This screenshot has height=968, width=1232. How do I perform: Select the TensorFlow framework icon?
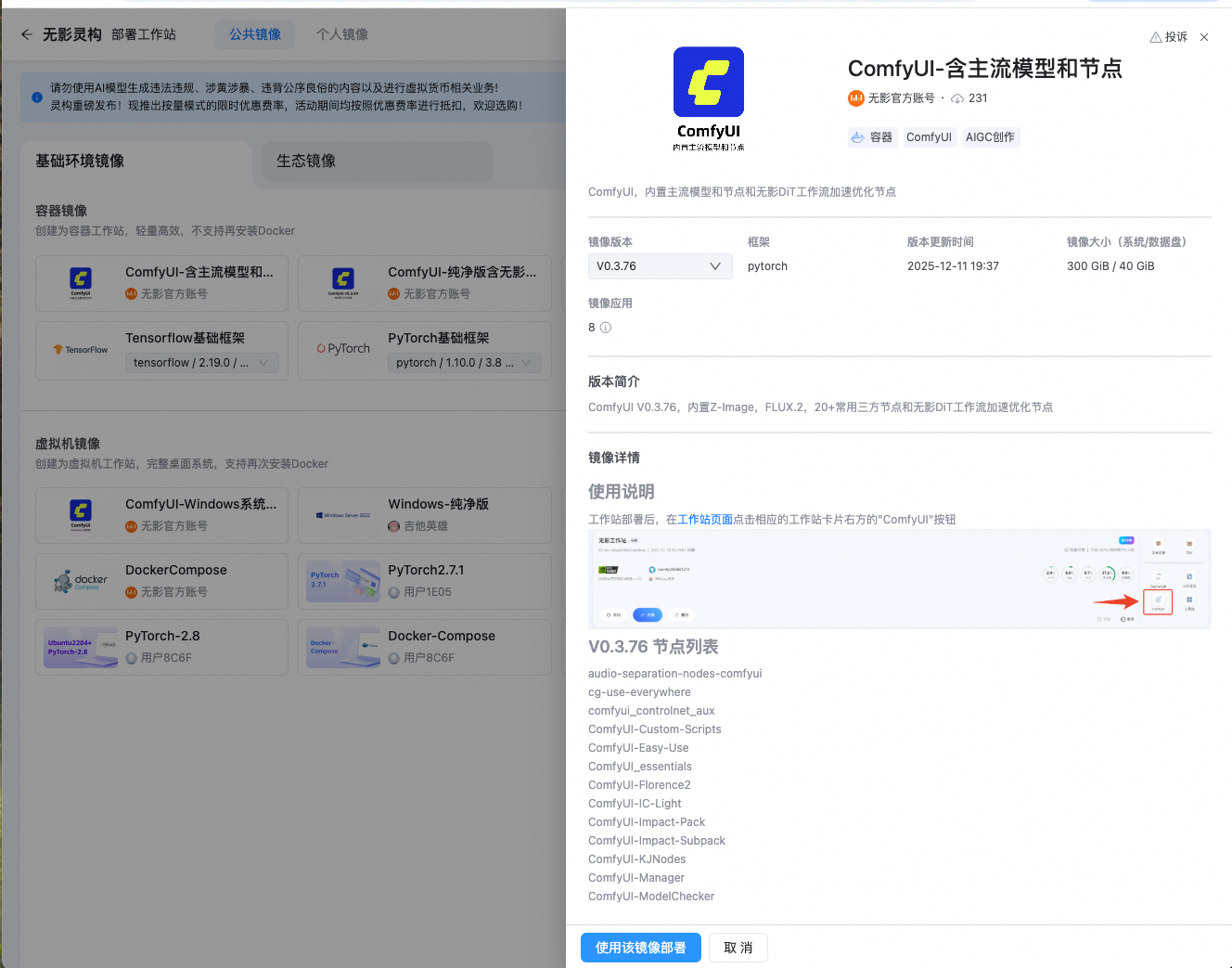click(80, 350)
